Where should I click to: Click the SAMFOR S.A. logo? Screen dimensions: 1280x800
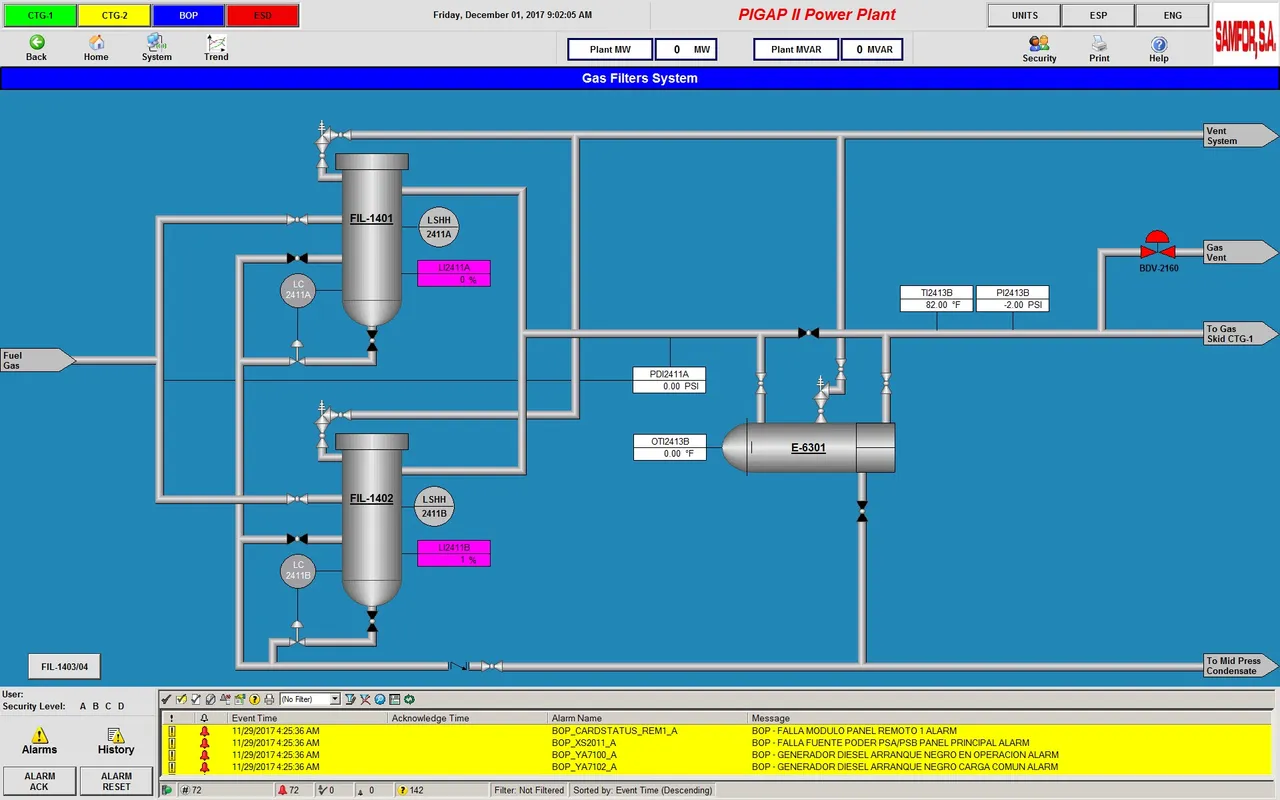pos(1245,37)
